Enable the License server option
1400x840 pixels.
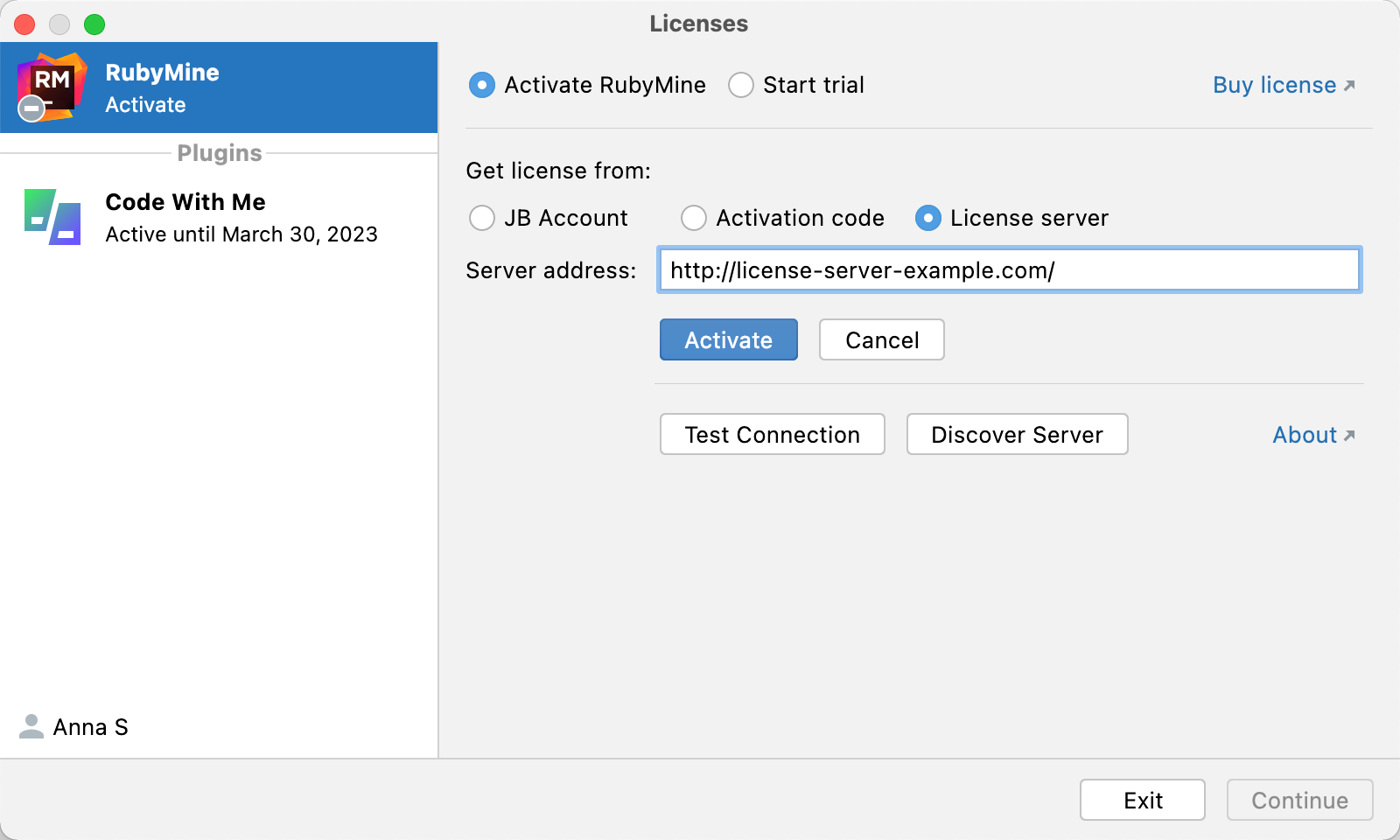pos(927,218)
